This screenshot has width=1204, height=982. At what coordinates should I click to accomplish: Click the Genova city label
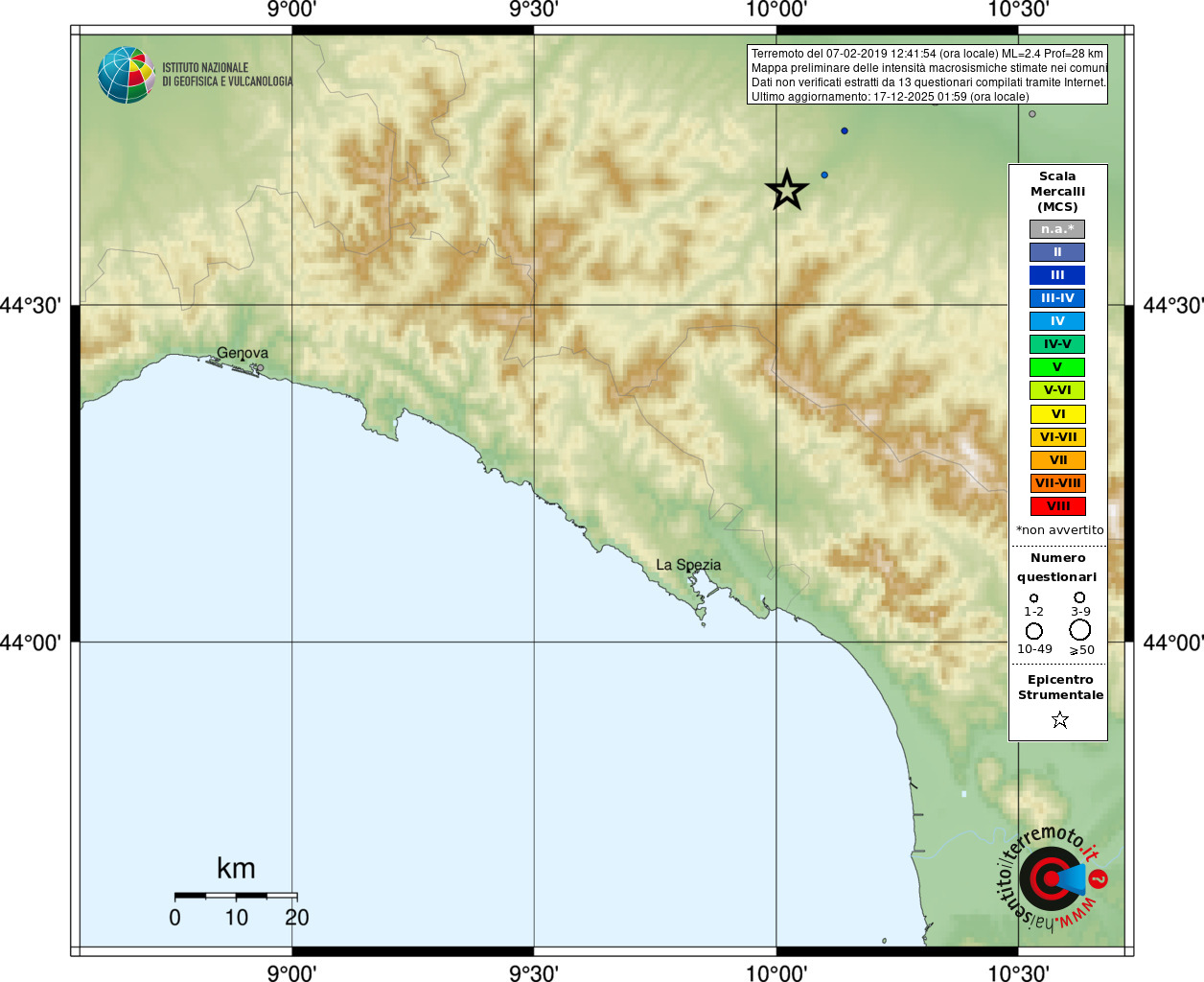tap(243, 353)
